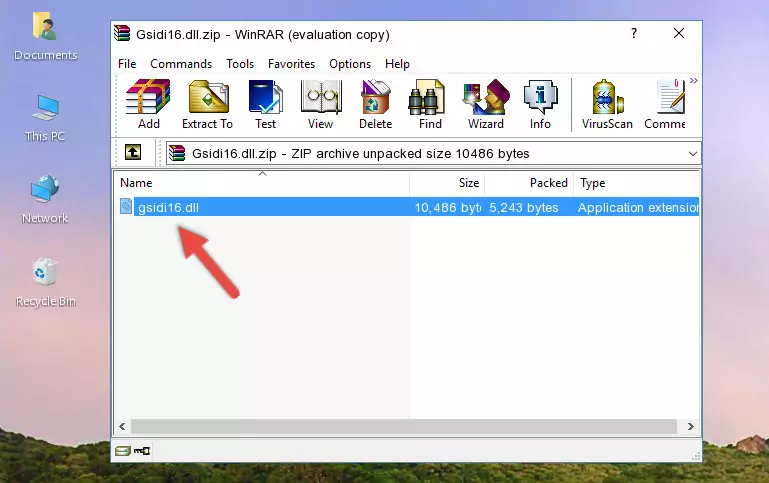Screen dimensions: 769x483
Task: Go up one folder level
Action: (133, 153)
